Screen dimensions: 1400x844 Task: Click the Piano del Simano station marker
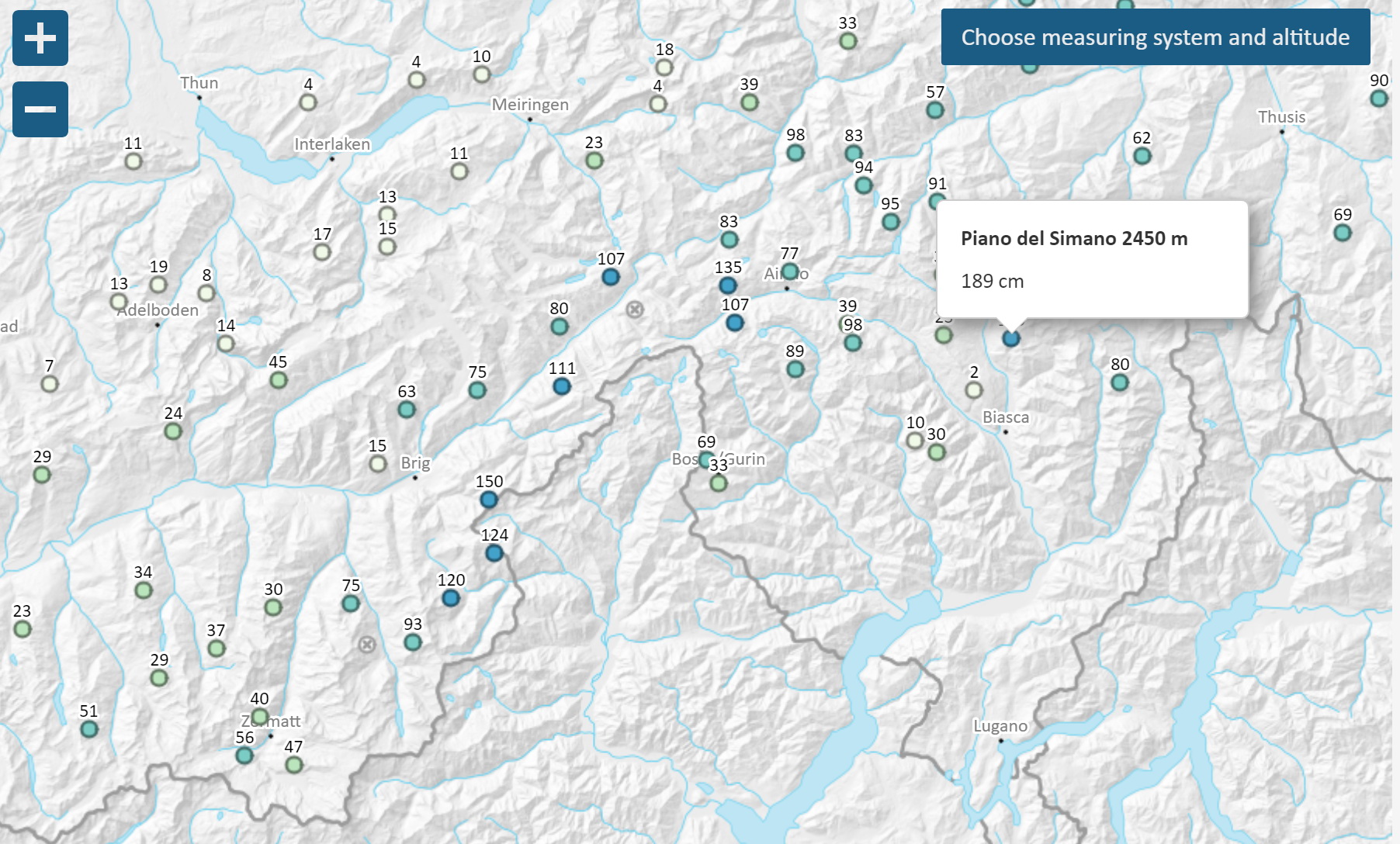pos(1010,338)
